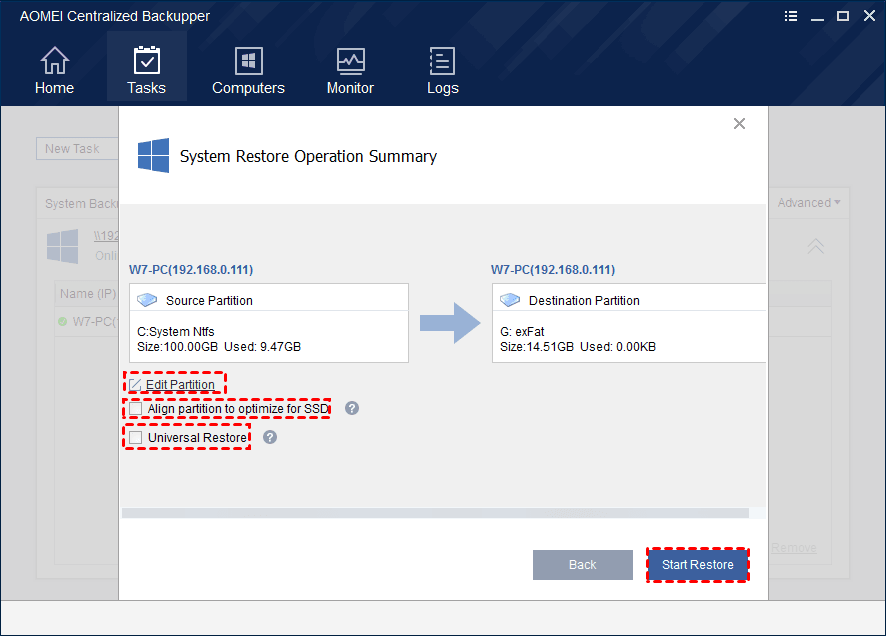Click the Windows logo in dialog header
Screen dimensions: 886x636
[x=153, y=155]
